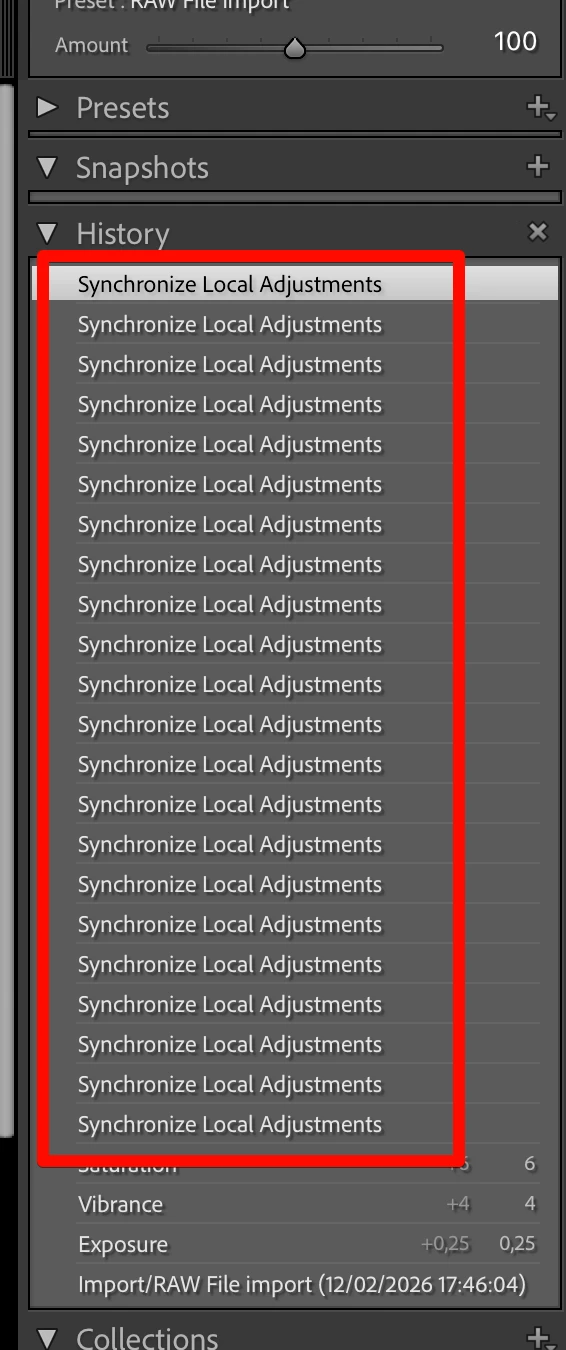Add a new preset with plus icon

coord(540,107)
